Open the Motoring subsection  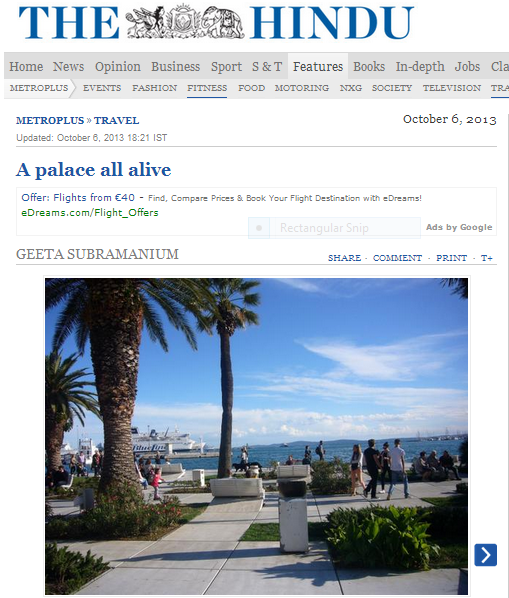pyautogui.click(x=302, y=88)
